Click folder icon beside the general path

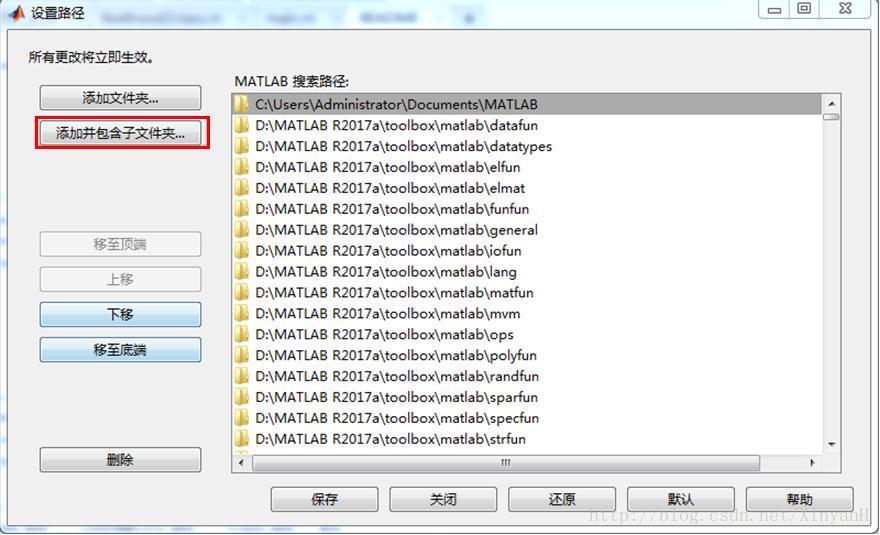click(242, 230)
